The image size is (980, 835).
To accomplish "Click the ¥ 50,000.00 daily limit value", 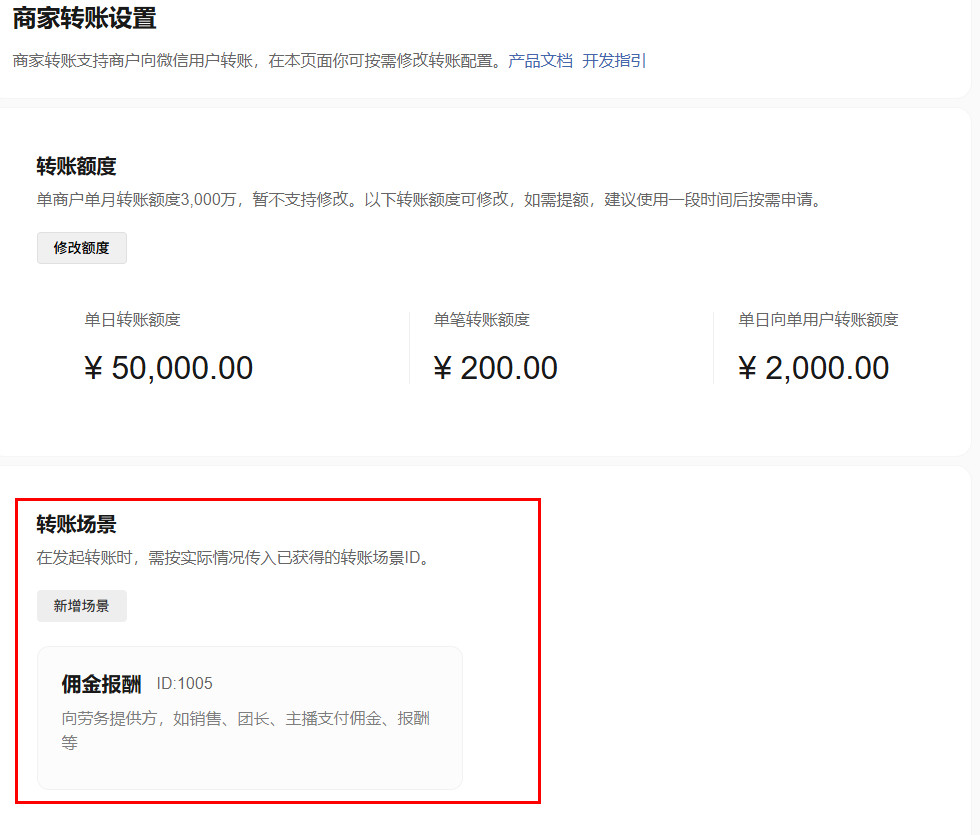I will (169, 368).
